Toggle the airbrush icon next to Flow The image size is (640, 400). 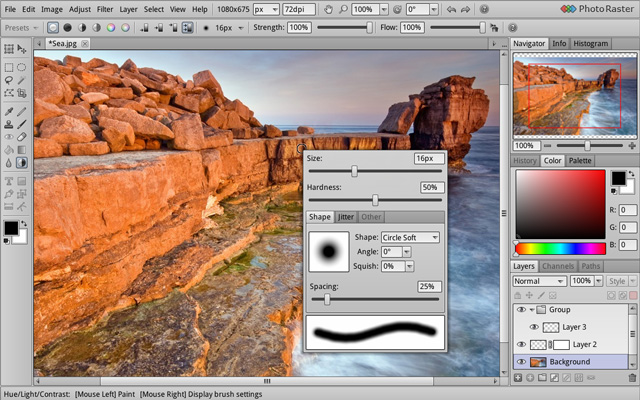pyautogui.click(x=494, y=28)
